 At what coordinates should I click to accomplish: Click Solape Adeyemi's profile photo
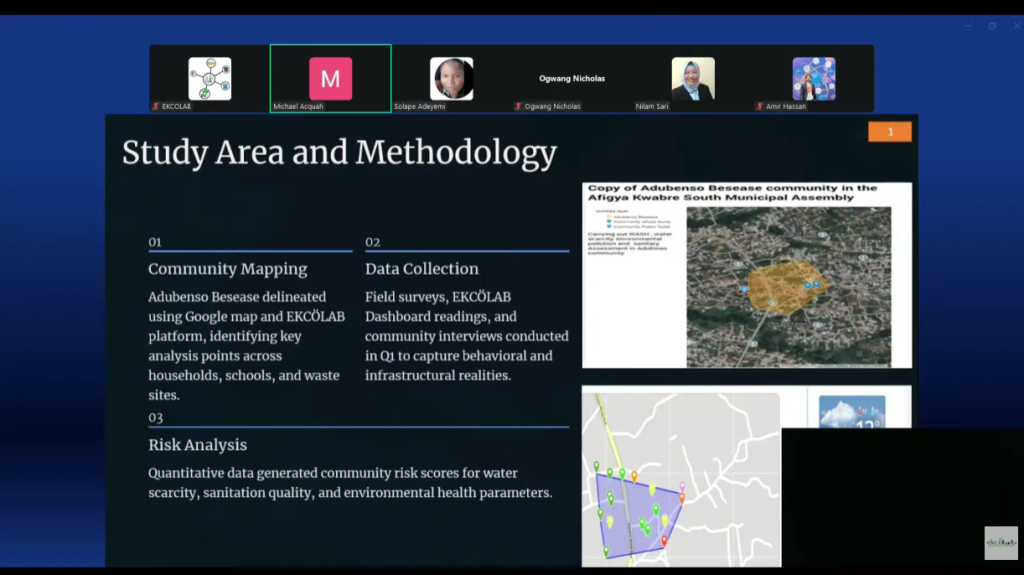click(x=451, y=78)
